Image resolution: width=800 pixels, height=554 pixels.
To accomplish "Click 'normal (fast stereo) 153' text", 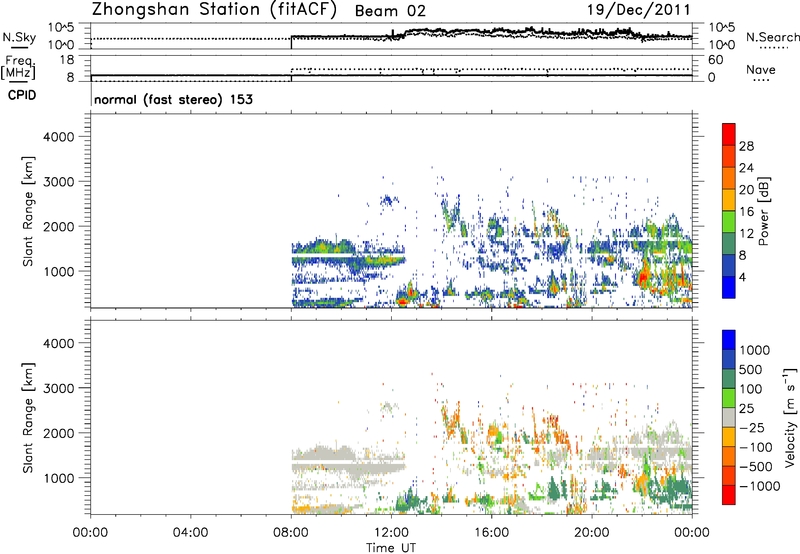I will click(x=173, y=100).
